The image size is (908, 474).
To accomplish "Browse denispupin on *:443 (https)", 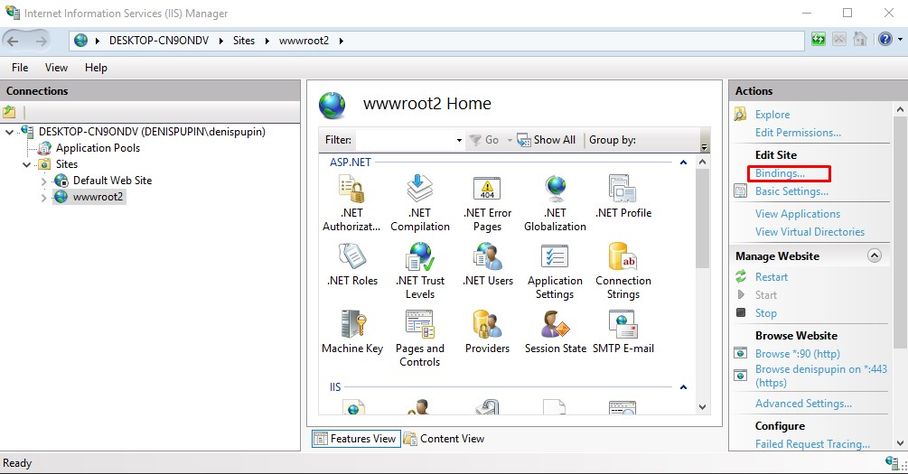I will pyautogui.click(x=821, y=376).
